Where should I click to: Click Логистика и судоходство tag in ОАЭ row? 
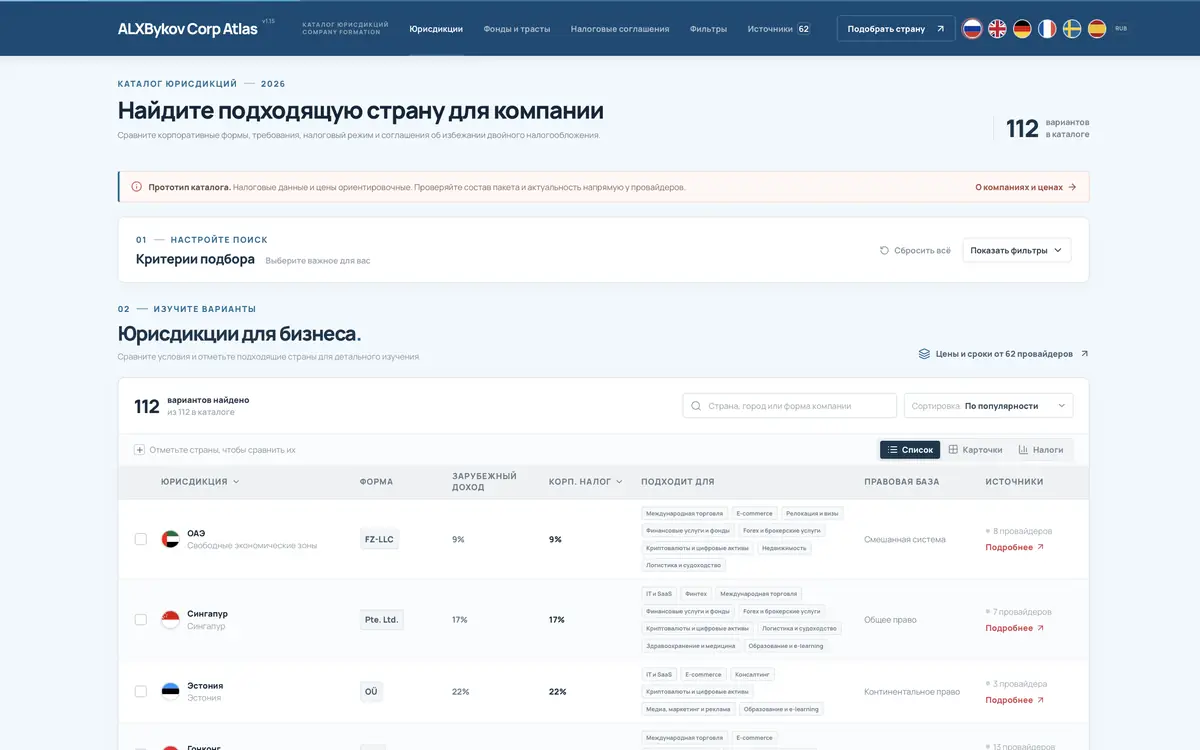click(x=684, y=565)
